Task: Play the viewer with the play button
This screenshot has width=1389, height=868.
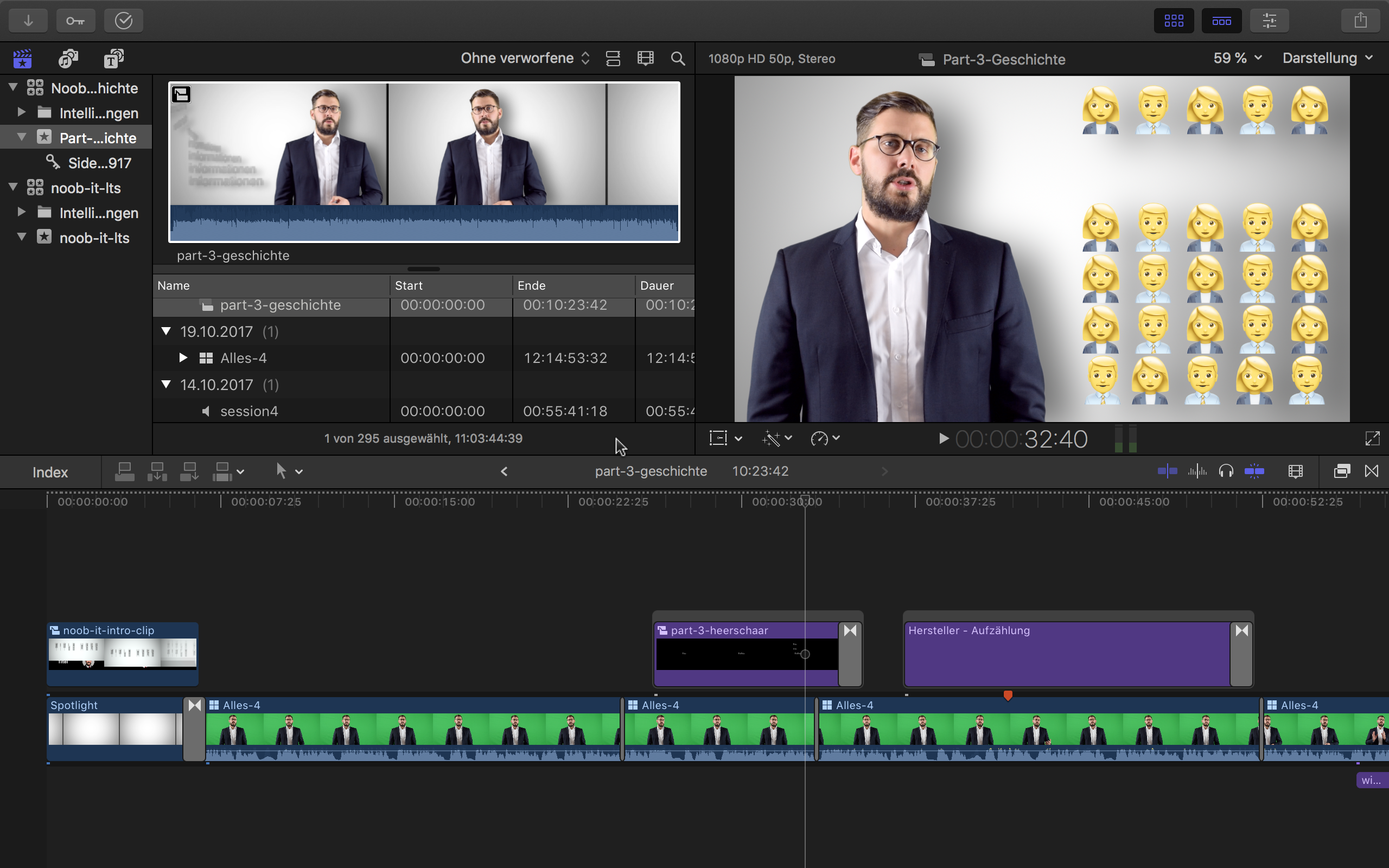Action: 943,438
